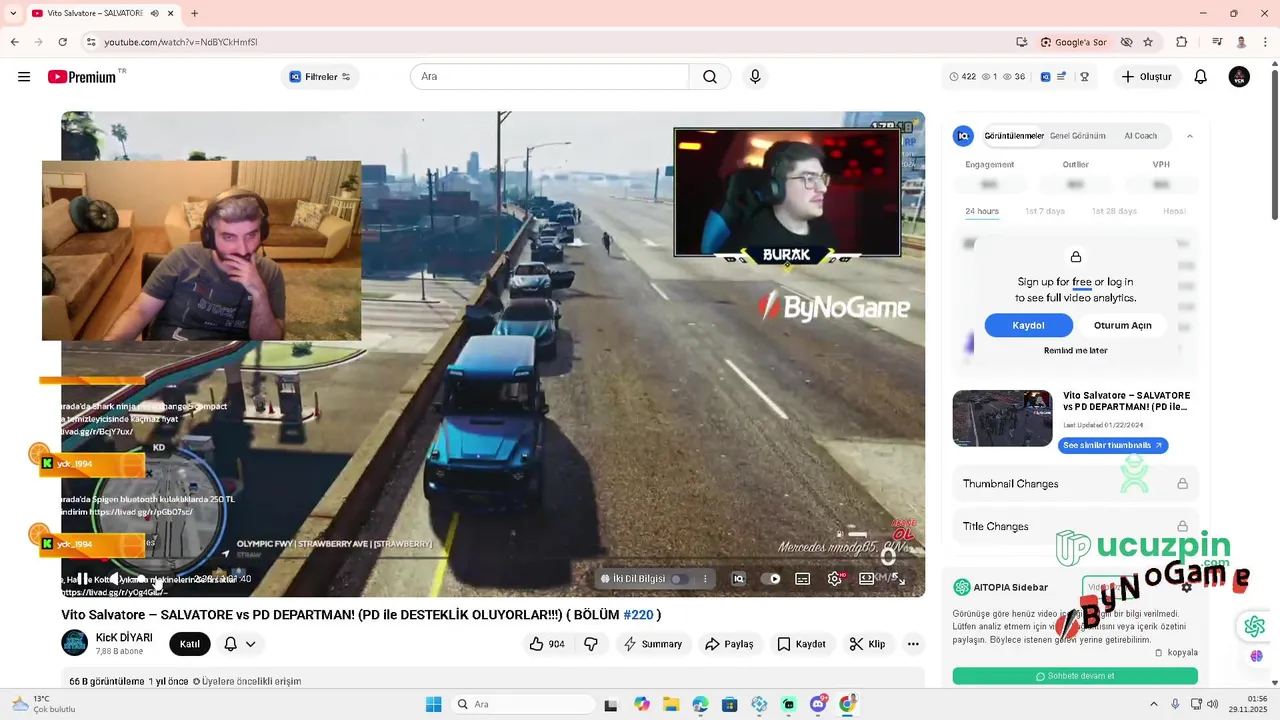Select the 1st 7 days tab
The width and height of the screenshot is (1280, 720).
(1045, 211)
